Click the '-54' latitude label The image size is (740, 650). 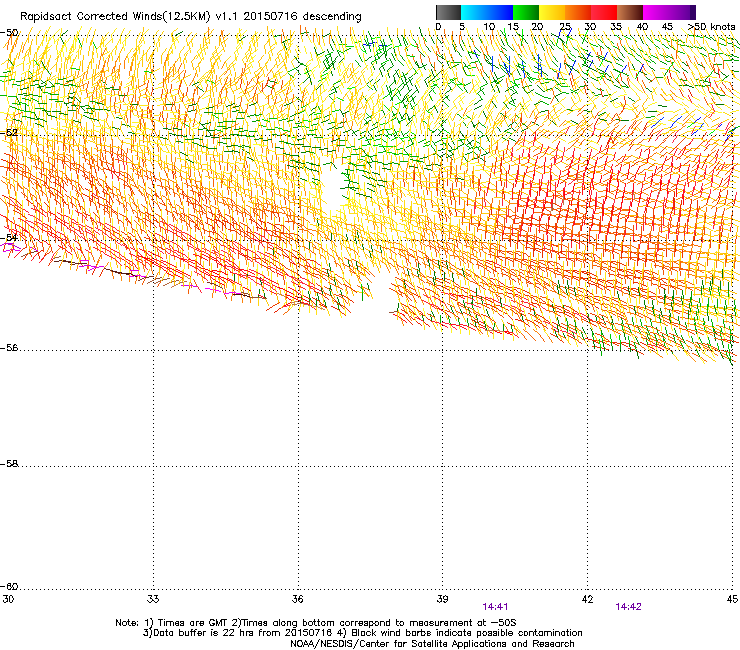9,237
